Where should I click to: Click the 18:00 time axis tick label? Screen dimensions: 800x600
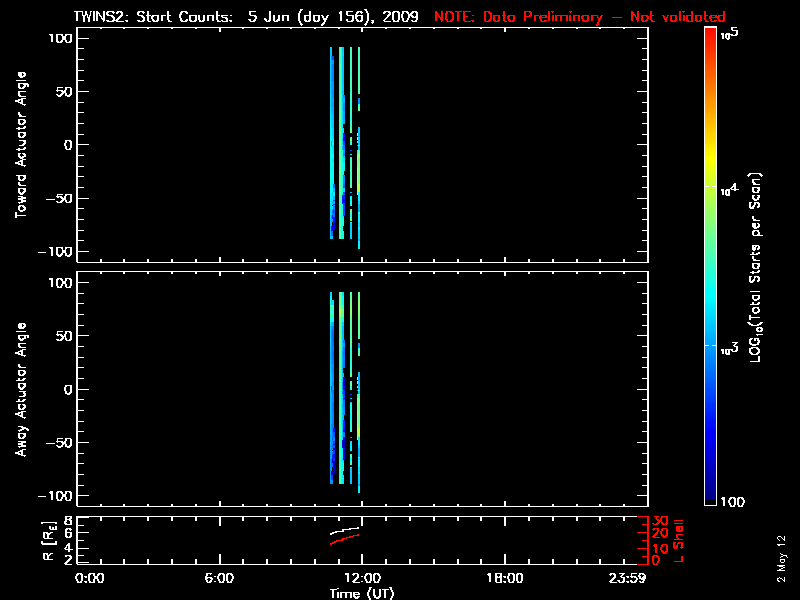click(x=504, y=579)
